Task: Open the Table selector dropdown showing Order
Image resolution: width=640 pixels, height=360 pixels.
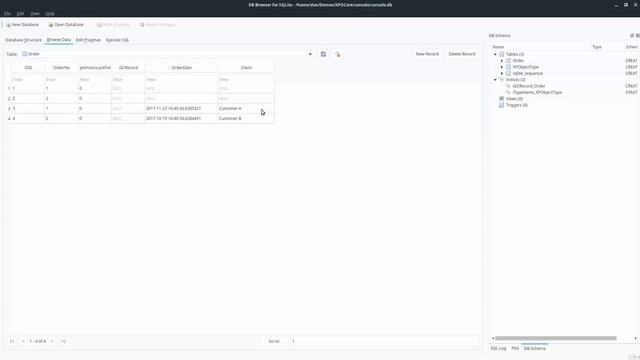Action: tap(167, 54)
